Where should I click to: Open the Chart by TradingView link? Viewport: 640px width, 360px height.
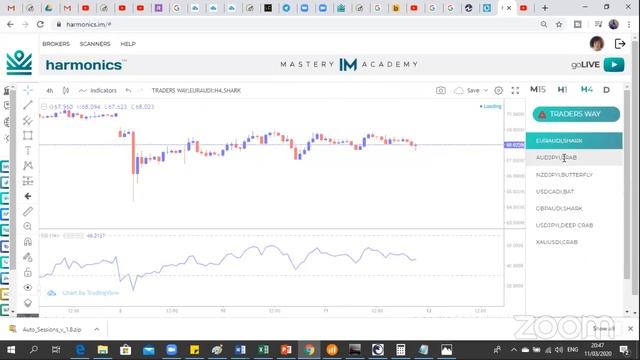click(x=90, y=293)
